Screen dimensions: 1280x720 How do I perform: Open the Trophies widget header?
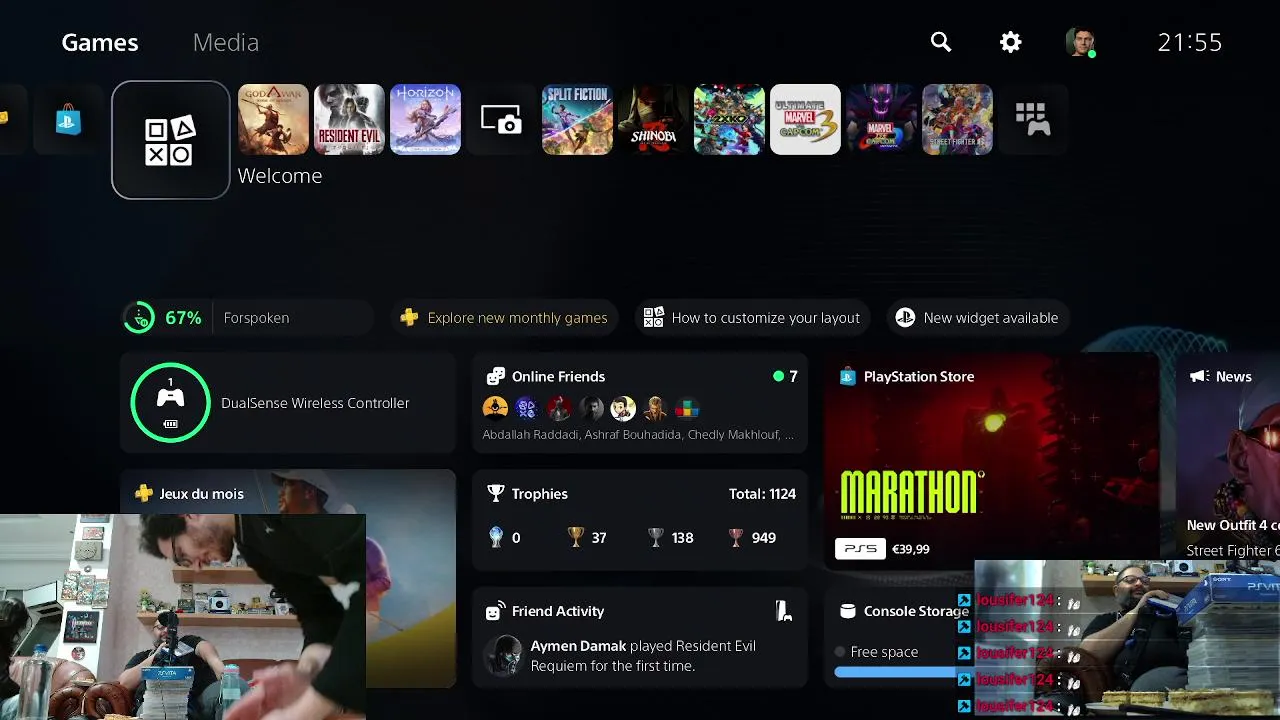[x=539, y=494]
